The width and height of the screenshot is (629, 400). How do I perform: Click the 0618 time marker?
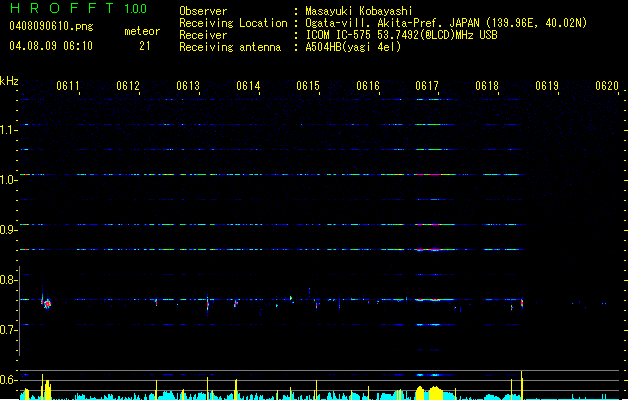(x=487, y=86)
